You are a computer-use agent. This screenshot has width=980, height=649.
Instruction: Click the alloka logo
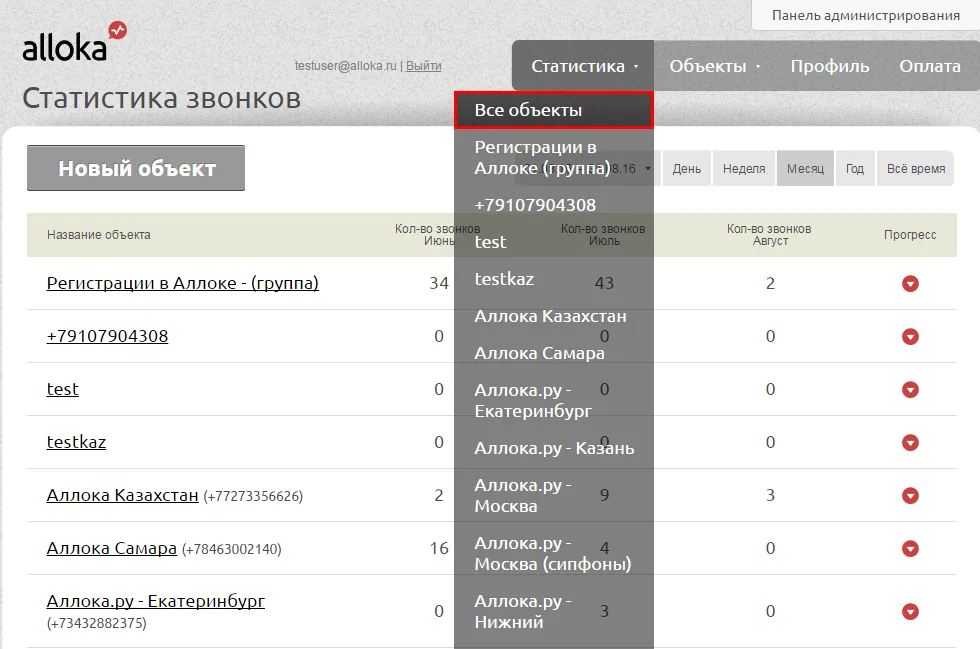74,43
